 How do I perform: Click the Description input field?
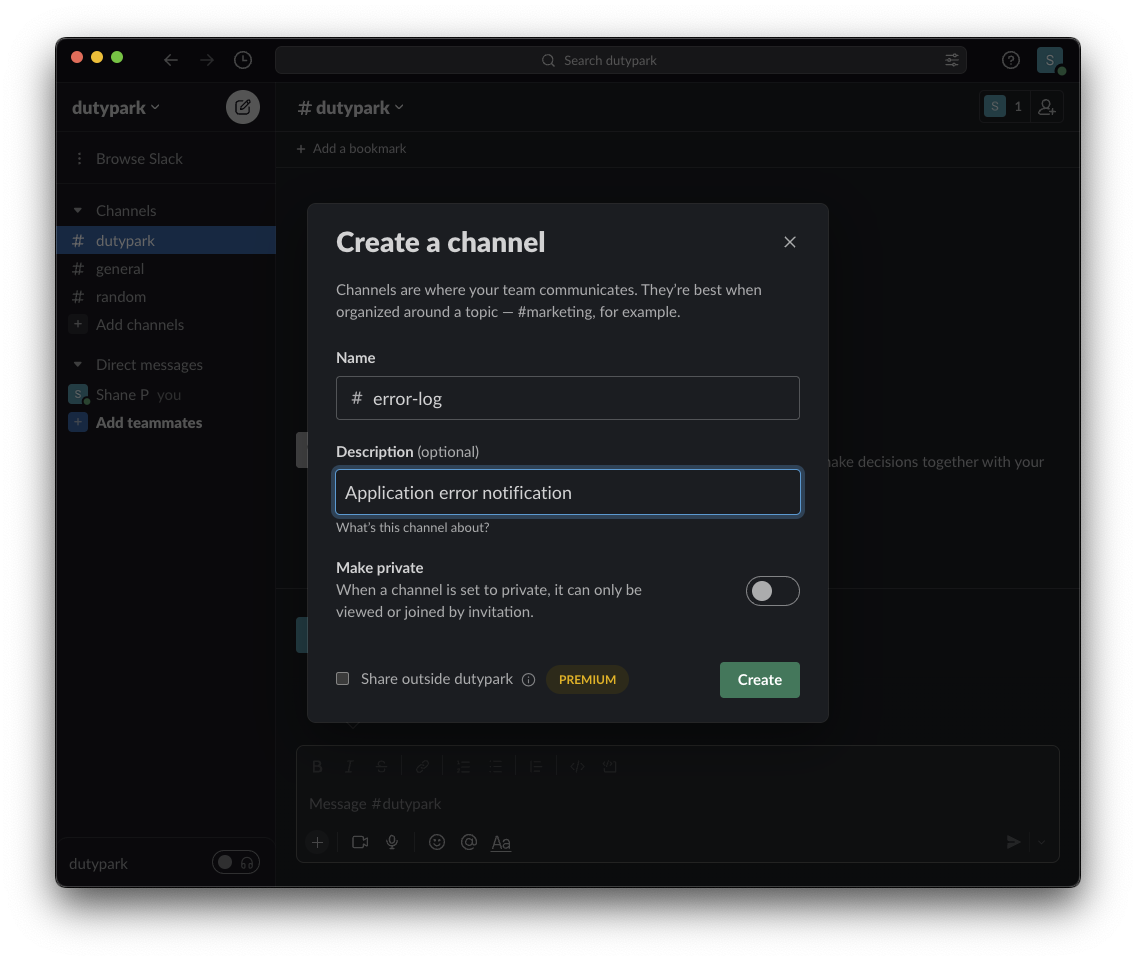tap(567, 493)
